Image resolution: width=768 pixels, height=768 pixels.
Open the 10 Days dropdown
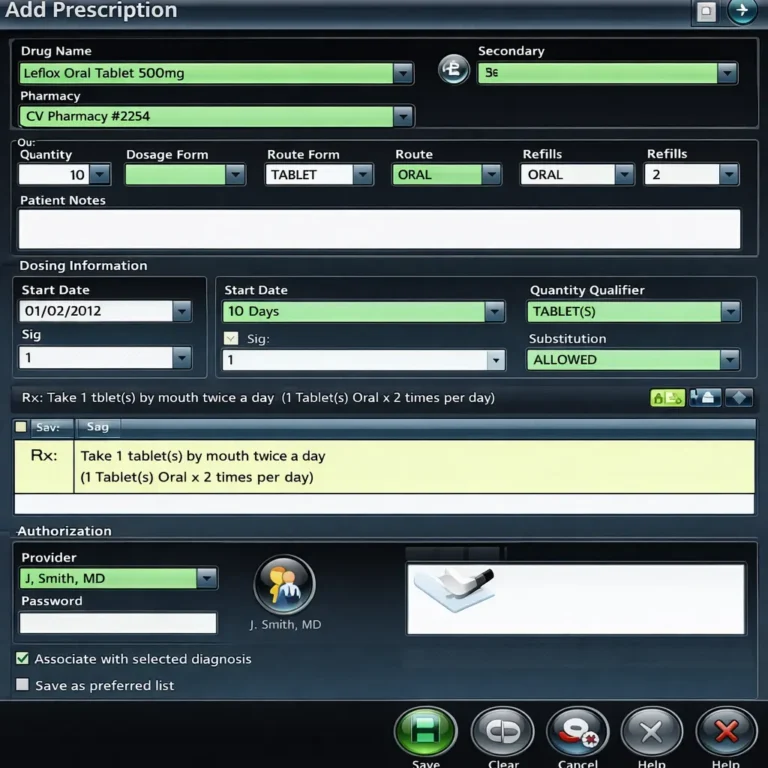pyautogui.click(x=495, y=312)
